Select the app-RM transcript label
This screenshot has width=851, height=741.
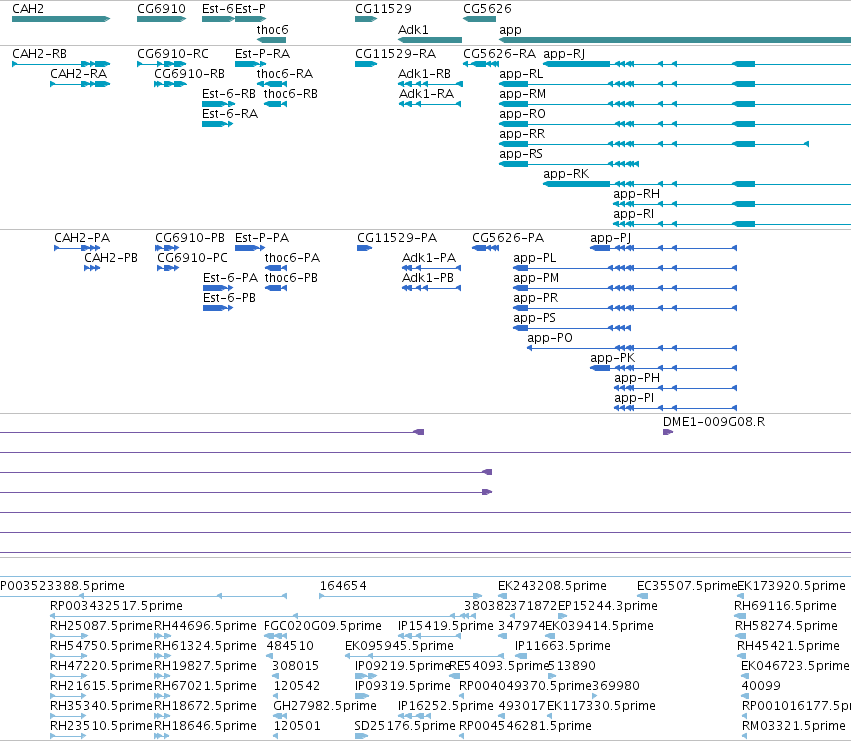point(523,94)
